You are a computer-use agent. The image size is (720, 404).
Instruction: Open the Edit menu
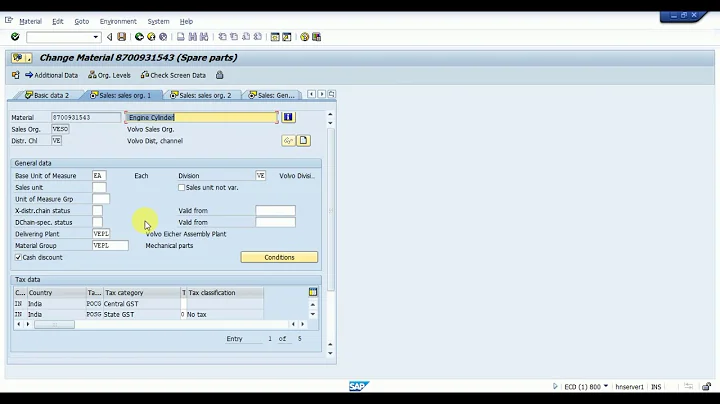coord(57,21)
